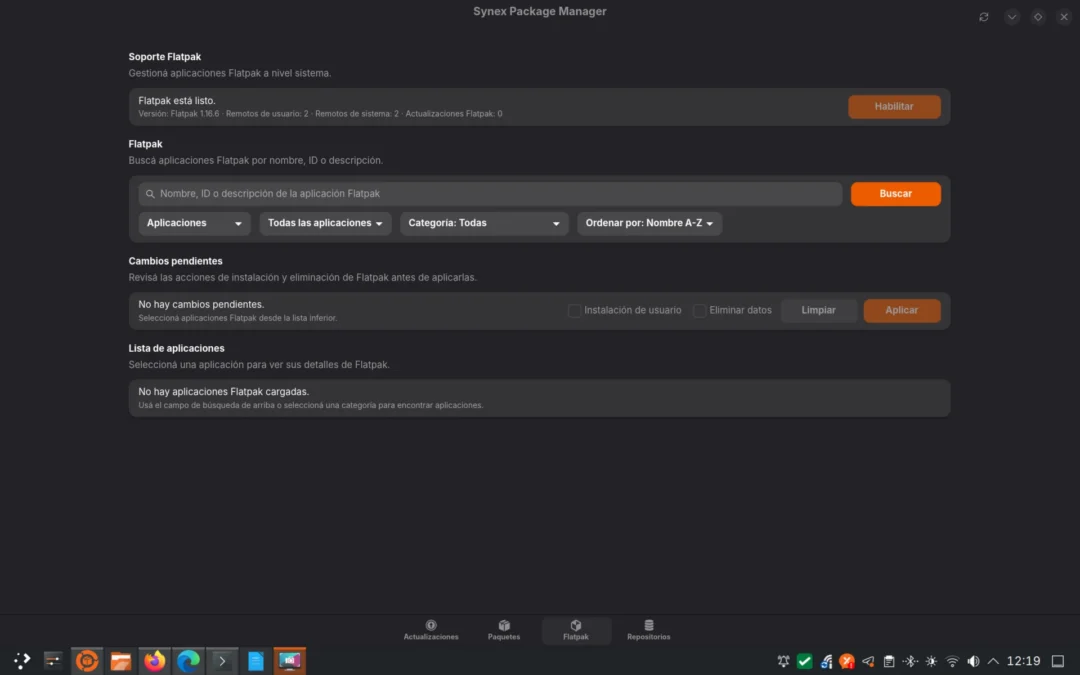This screenshot has width=1080, height=675.
Task: Click the orange Buscar button
Action: 895,194
